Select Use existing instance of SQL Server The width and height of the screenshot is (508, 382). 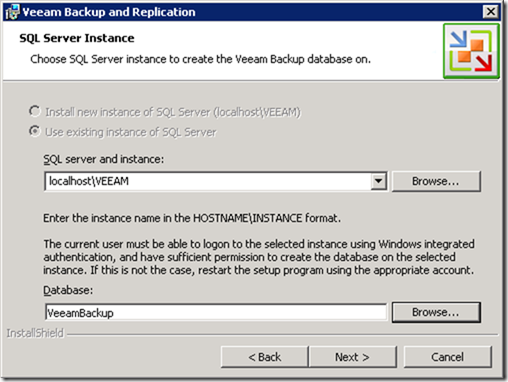click(35, 131)
